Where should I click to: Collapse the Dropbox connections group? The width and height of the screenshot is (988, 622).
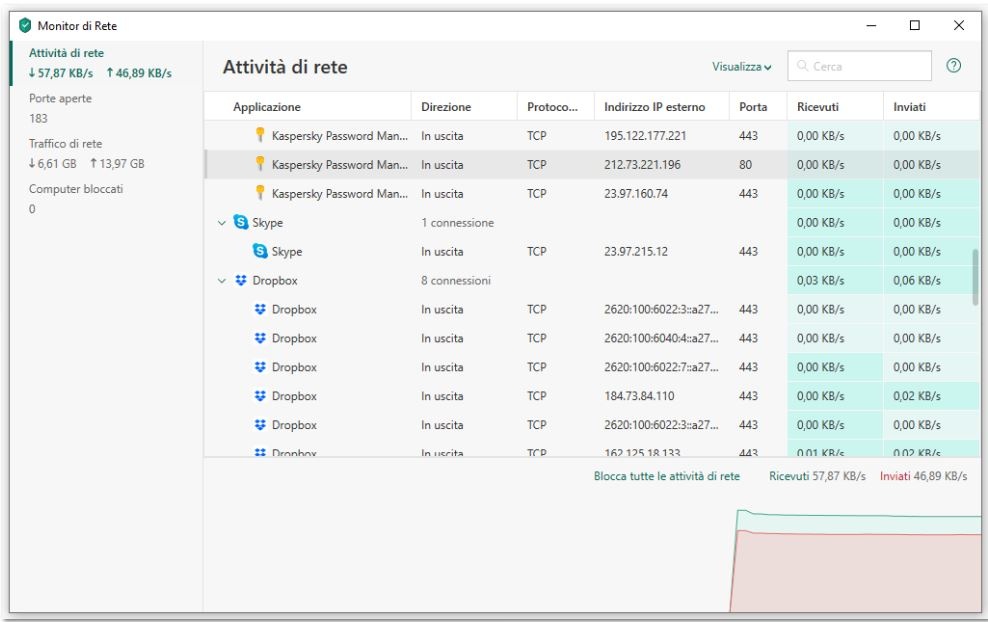pyautogui.click(x=222, y=281)
